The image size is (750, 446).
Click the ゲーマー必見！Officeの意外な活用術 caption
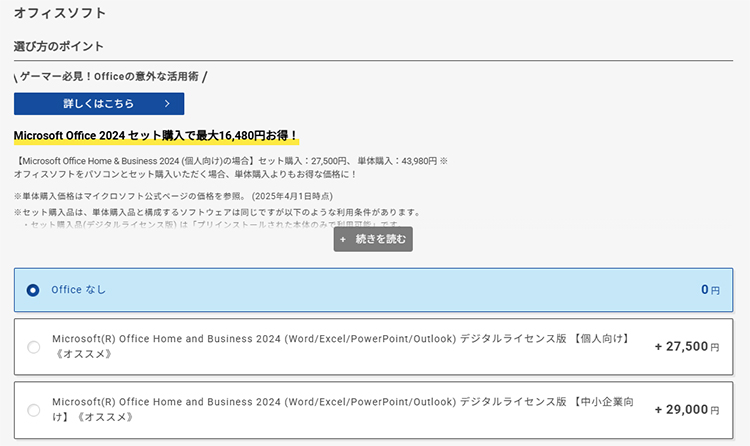tap(110, 77)
